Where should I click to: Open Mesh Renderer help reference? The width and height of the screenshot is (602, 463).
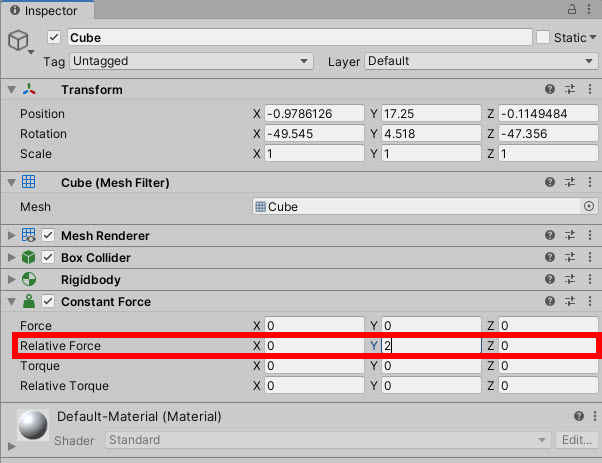pyautogui.click(x=550, y=235)
